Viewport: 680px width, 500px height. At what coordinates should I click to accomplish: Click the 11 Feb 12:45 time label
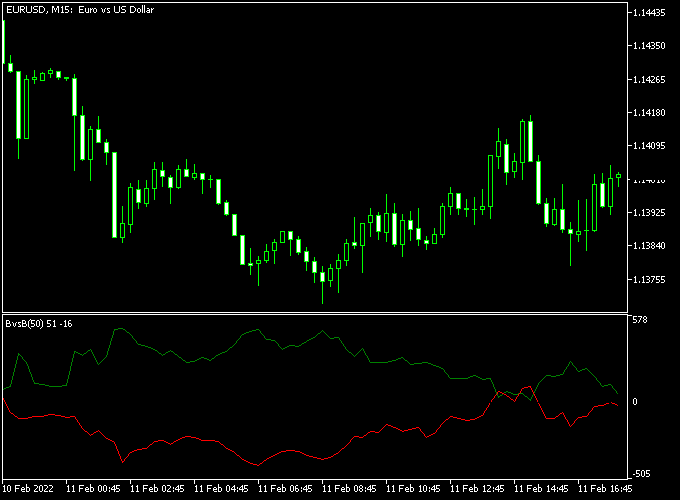(478, 490)
